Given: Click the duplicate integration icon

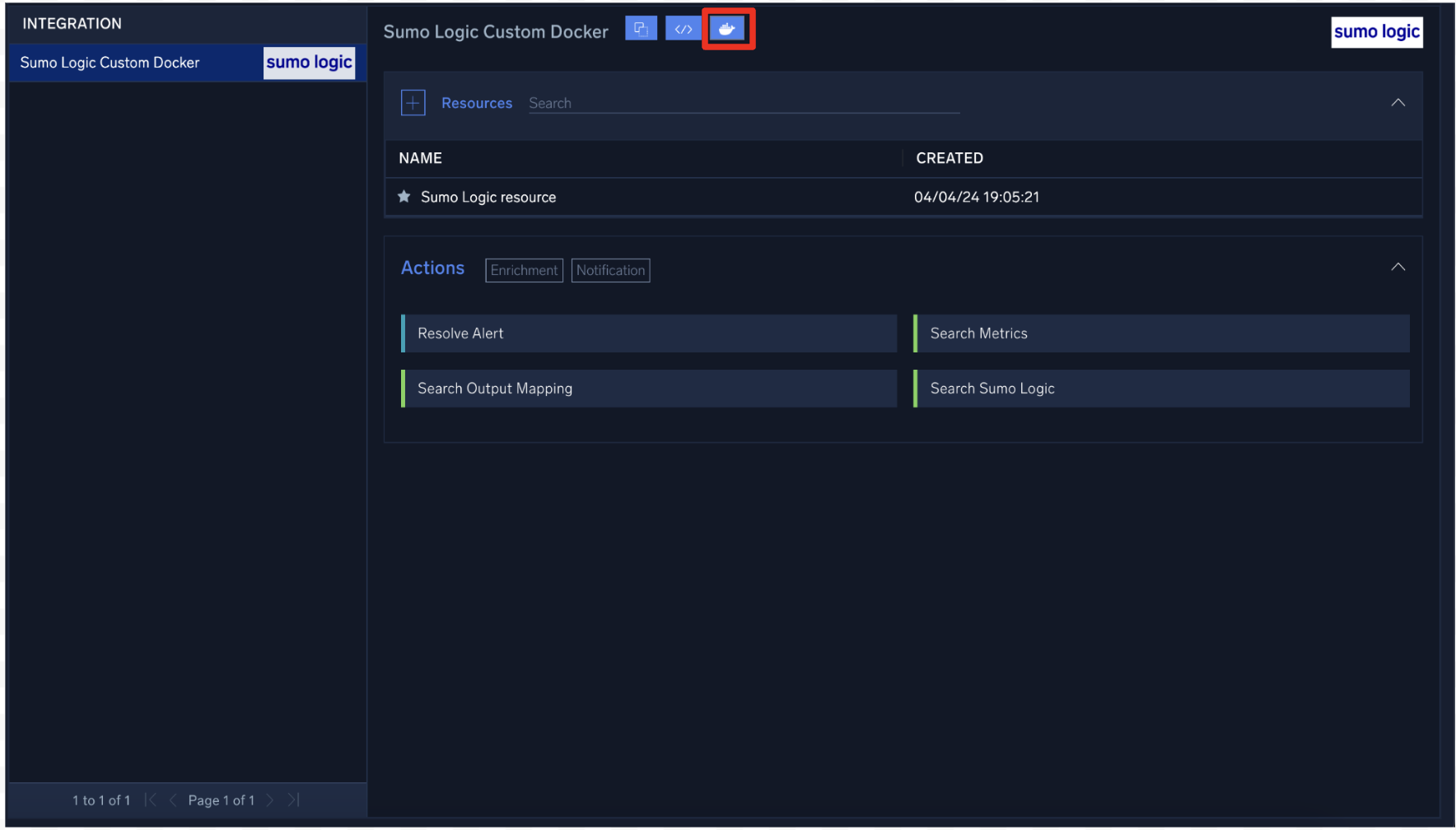Looking at the screenshot, I should tap(641, 28).
